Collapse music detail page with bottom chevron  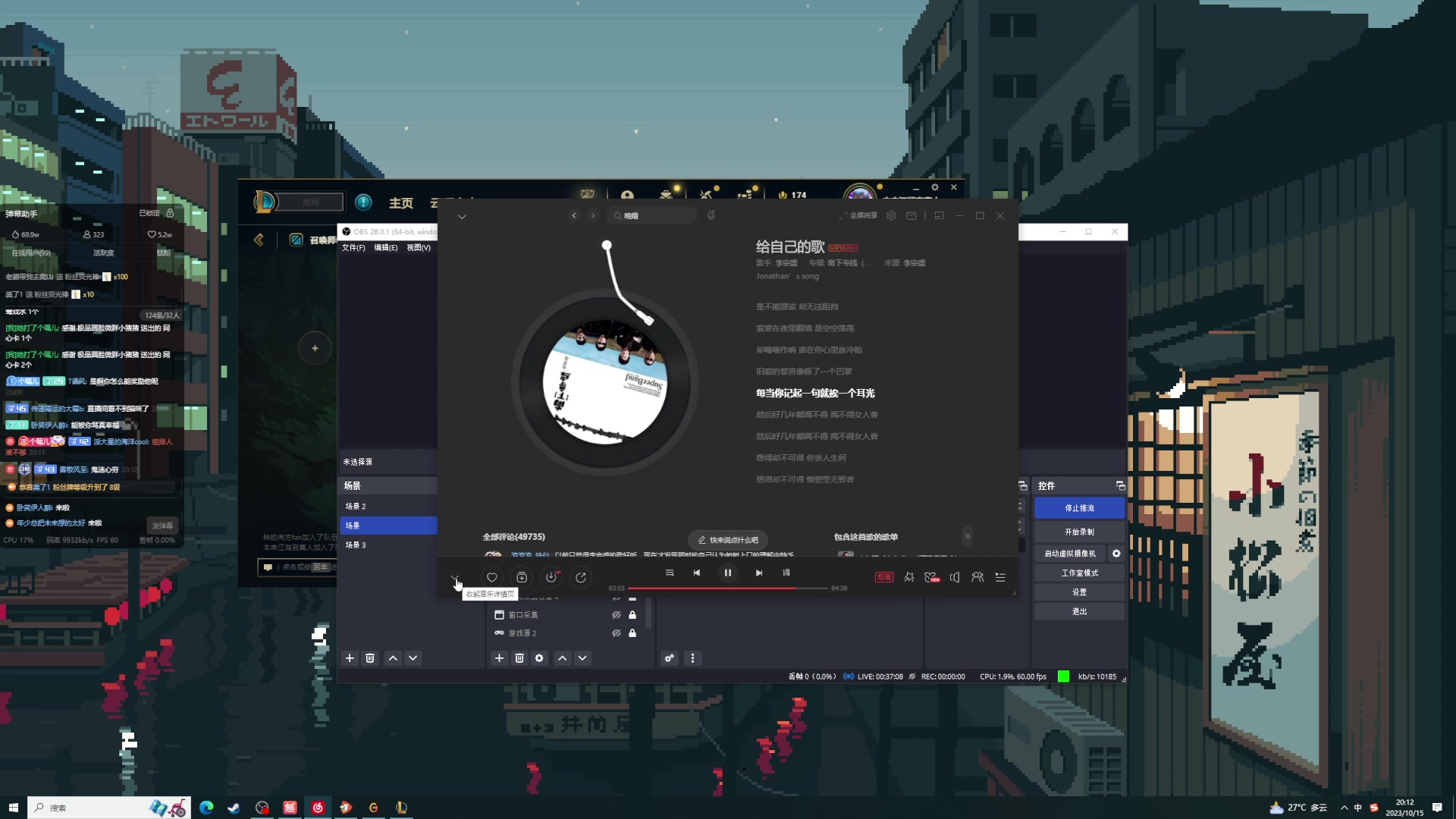click(454, 579)
